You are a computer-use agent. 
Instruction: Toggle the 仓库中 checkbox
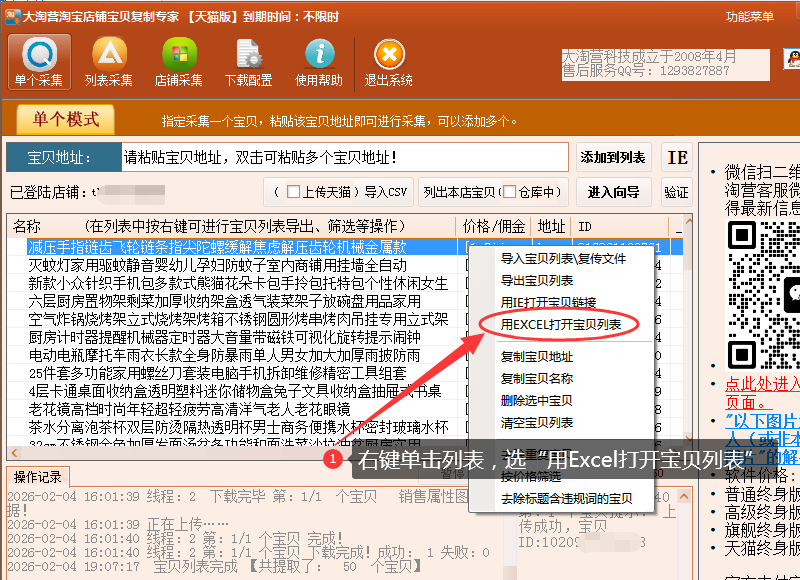pos(509,192)
